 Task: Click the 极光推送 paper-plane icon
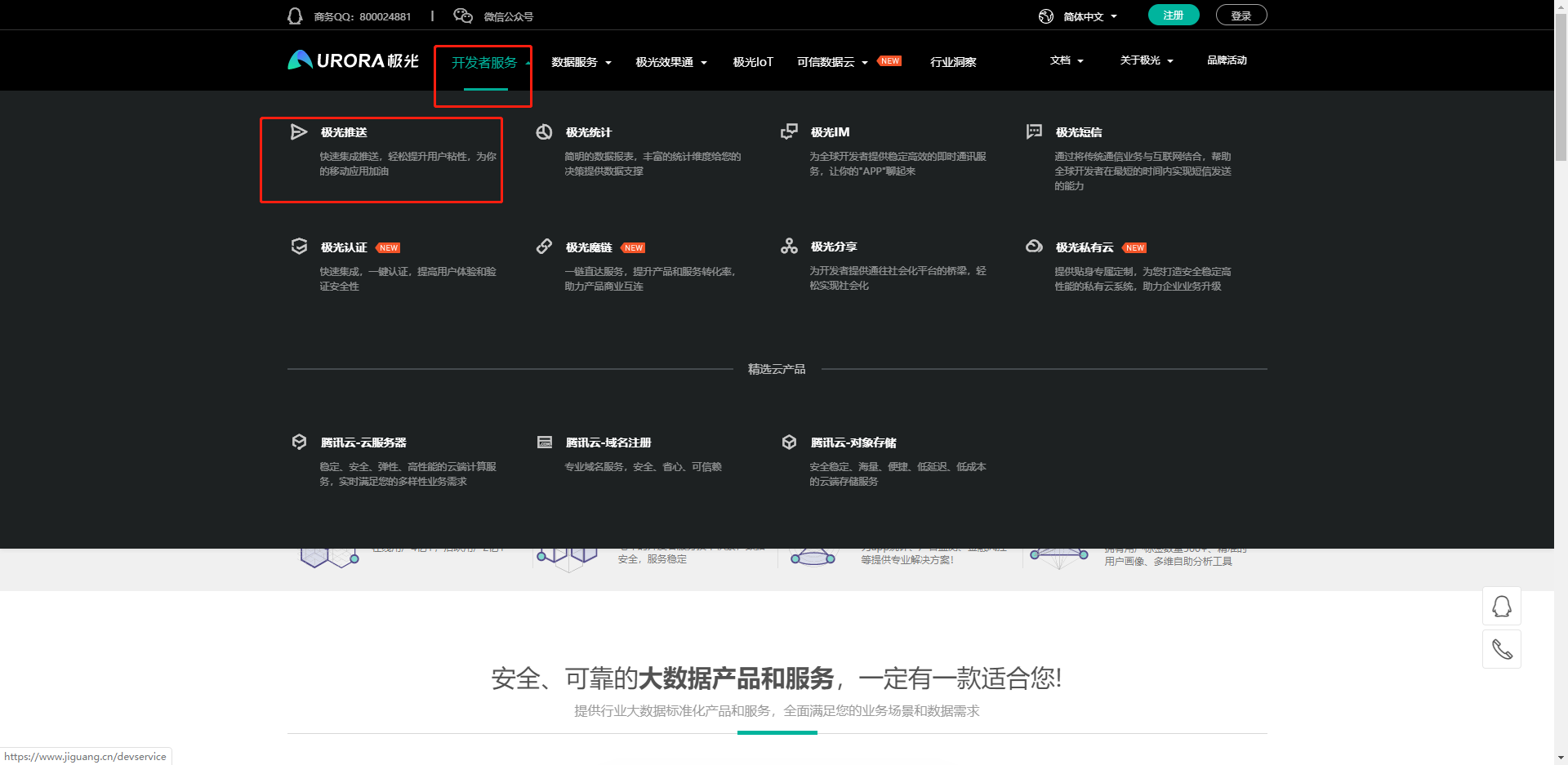point(299,132)
